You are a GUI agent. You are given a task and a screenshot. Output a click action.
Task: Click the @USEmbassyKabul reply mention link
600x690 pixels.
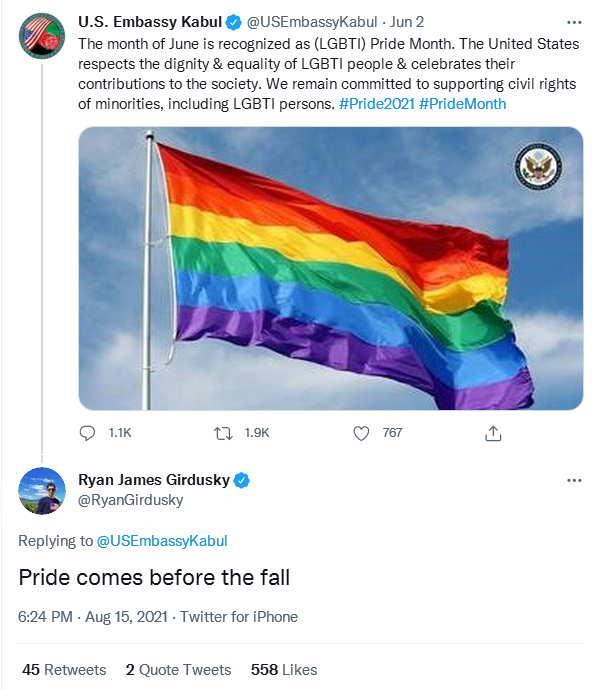[162, 541]
